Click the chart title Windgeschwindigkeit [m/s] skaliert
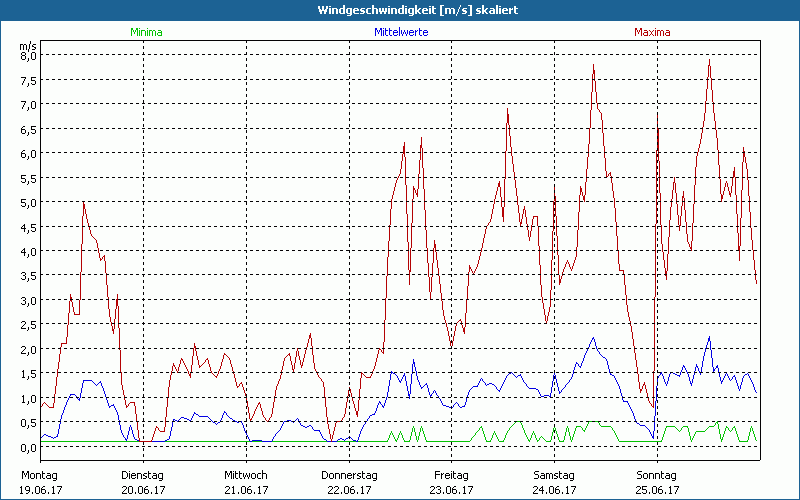The width and height of the screenshot is (800, 500). point(402,10)
